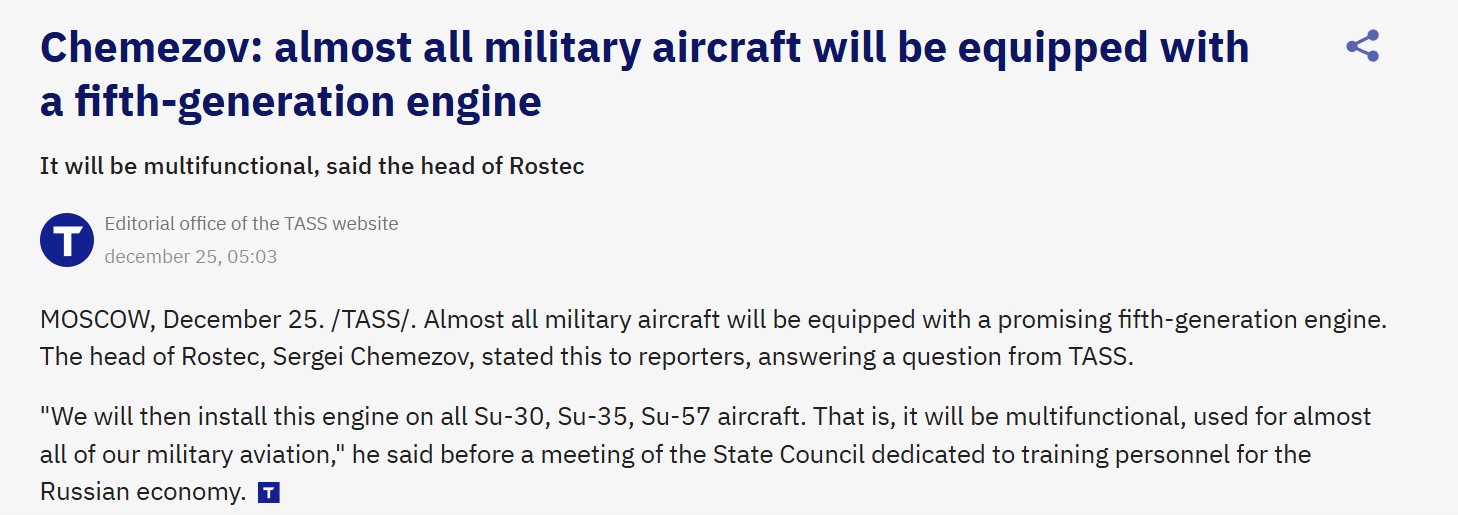
Task: Click the small TASS square mark ending the article
Action: pos(268,492)
